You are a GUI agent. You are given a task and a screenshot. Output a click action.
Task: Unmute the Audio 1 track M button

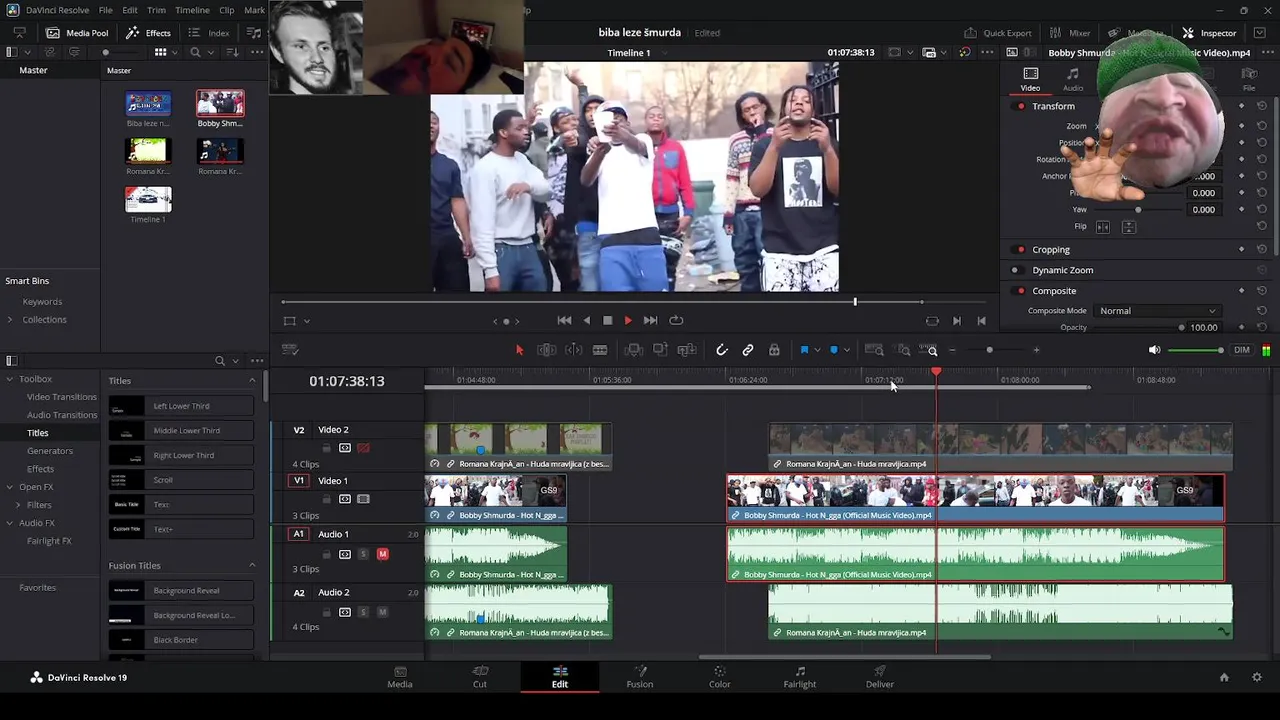click(x=382, y=554)
